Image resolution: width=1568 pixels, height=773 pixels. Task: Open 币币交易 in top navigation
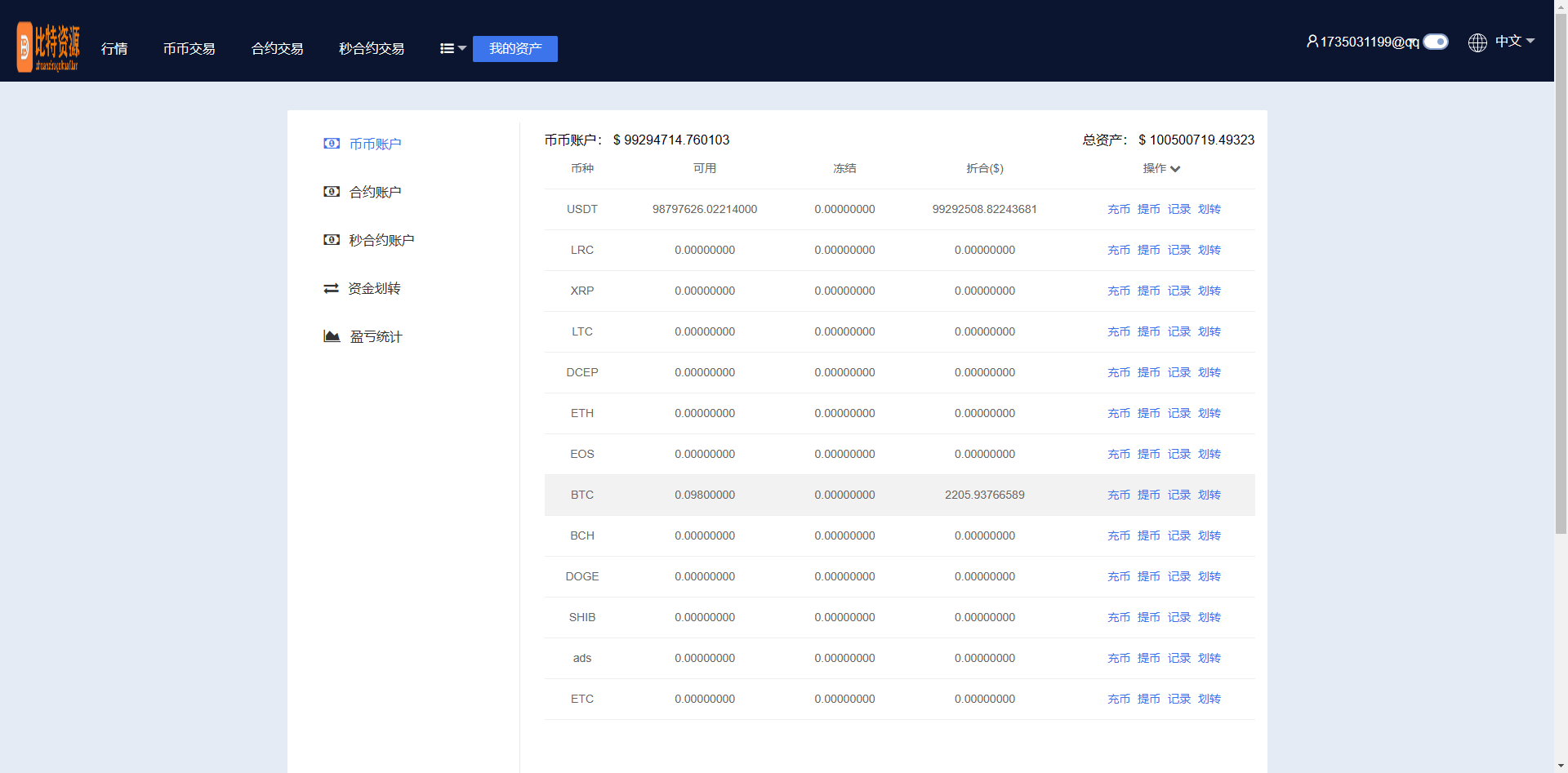189,49
